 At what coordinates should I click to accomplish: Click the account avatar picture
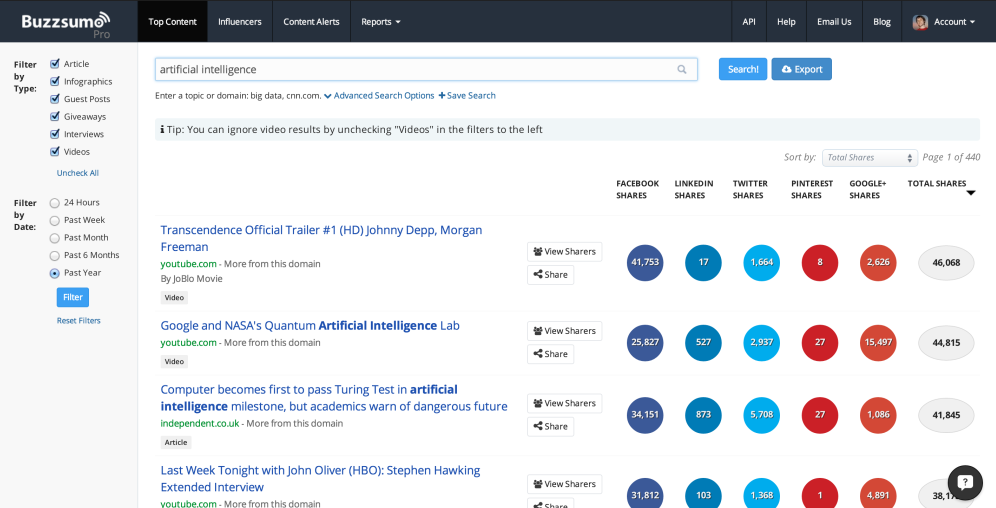920,22
